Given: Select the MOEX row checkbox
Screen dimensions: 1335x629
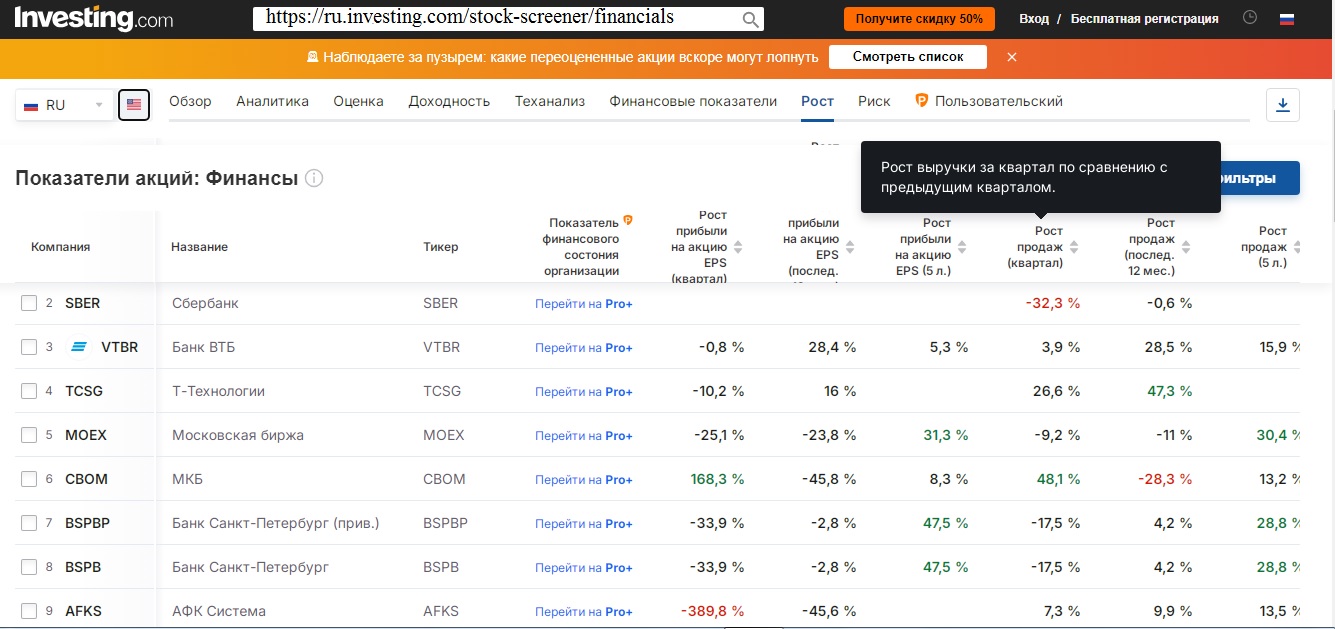Looking at the screenshot, I should [29, 435].
